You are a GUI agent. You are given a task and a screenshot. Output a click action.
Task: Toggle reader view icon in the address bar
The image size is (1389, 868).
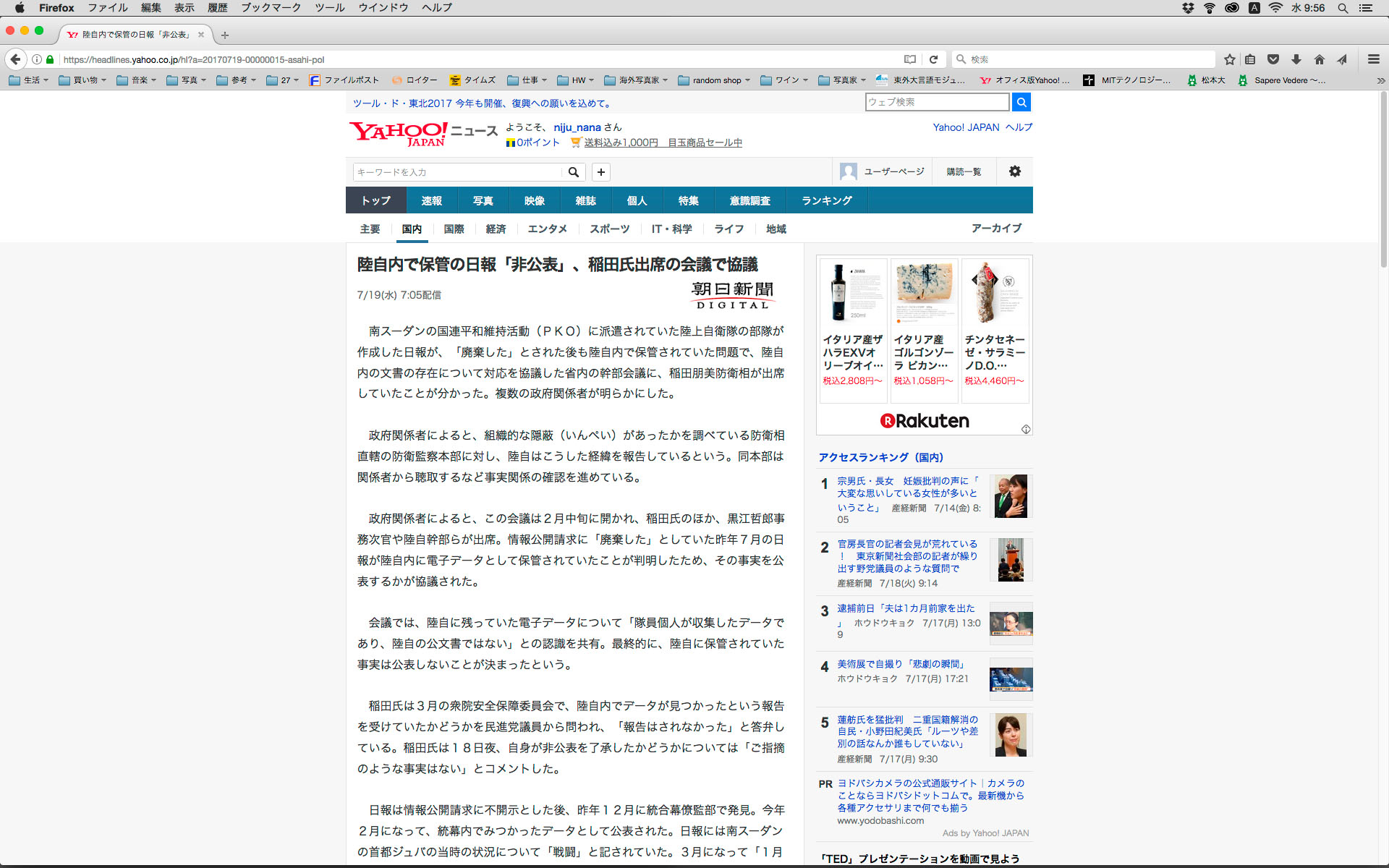(x=910, y=59)
